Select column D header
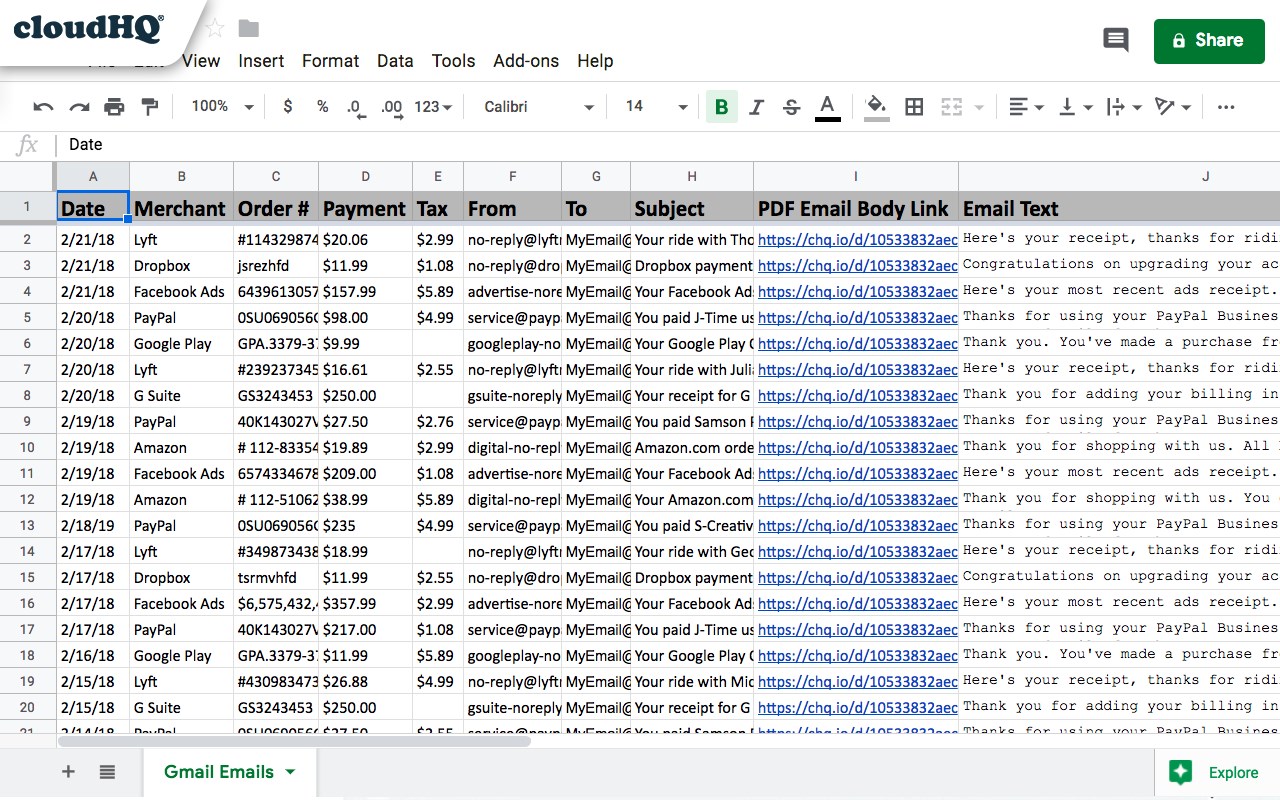The image size is (1280, 800). [x=366, y=176]
